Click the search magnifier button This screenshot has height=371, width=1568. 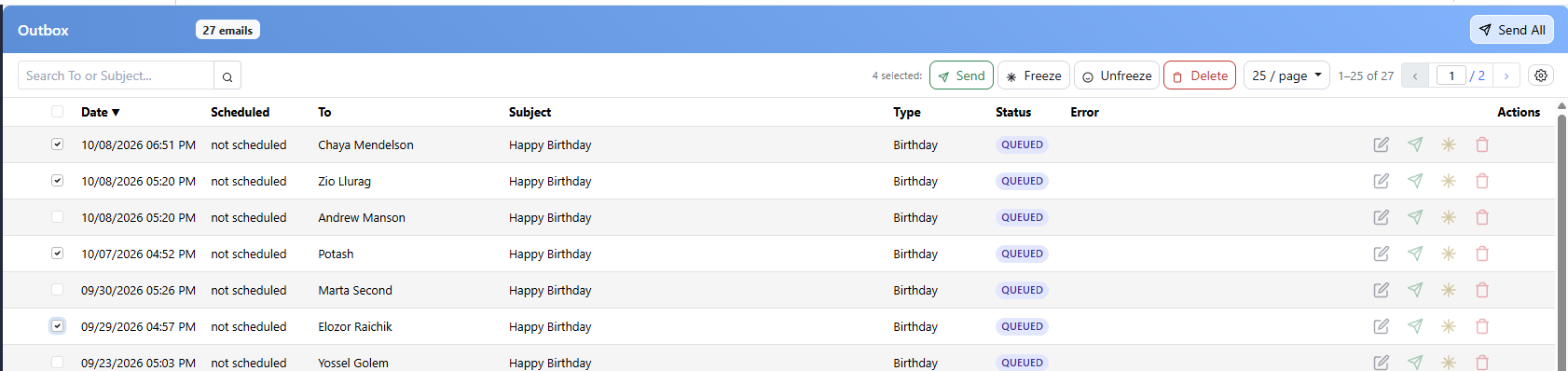(227, 76)
